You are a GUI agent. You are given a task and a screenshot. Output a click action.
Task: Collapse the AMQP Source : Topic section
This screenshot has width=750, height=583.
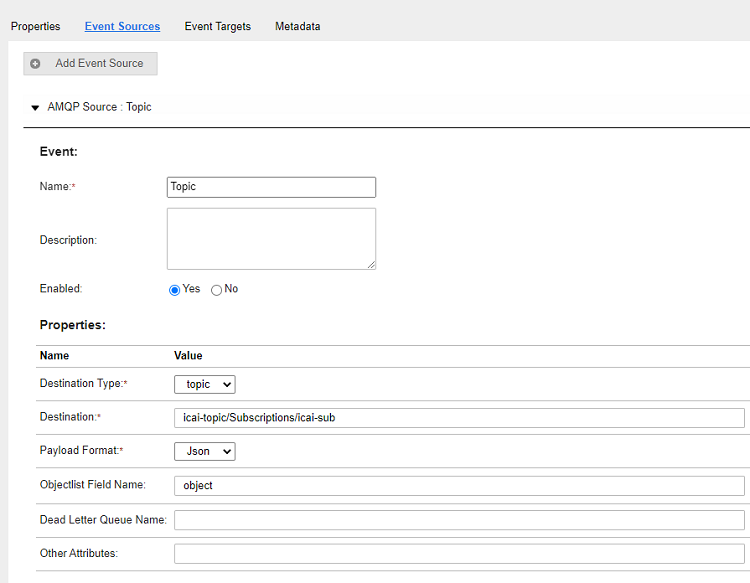tap(35, 108)
